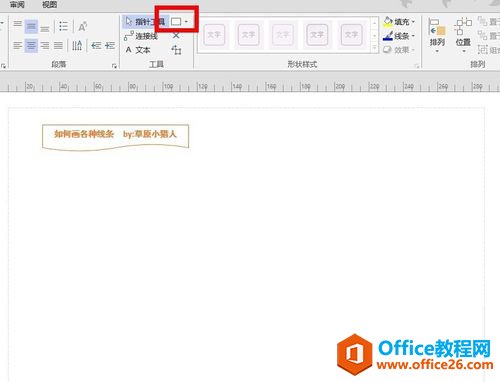Click the Arrange (排列) button
The height and width of the screenshot is (382, 500).
(437, 36)
